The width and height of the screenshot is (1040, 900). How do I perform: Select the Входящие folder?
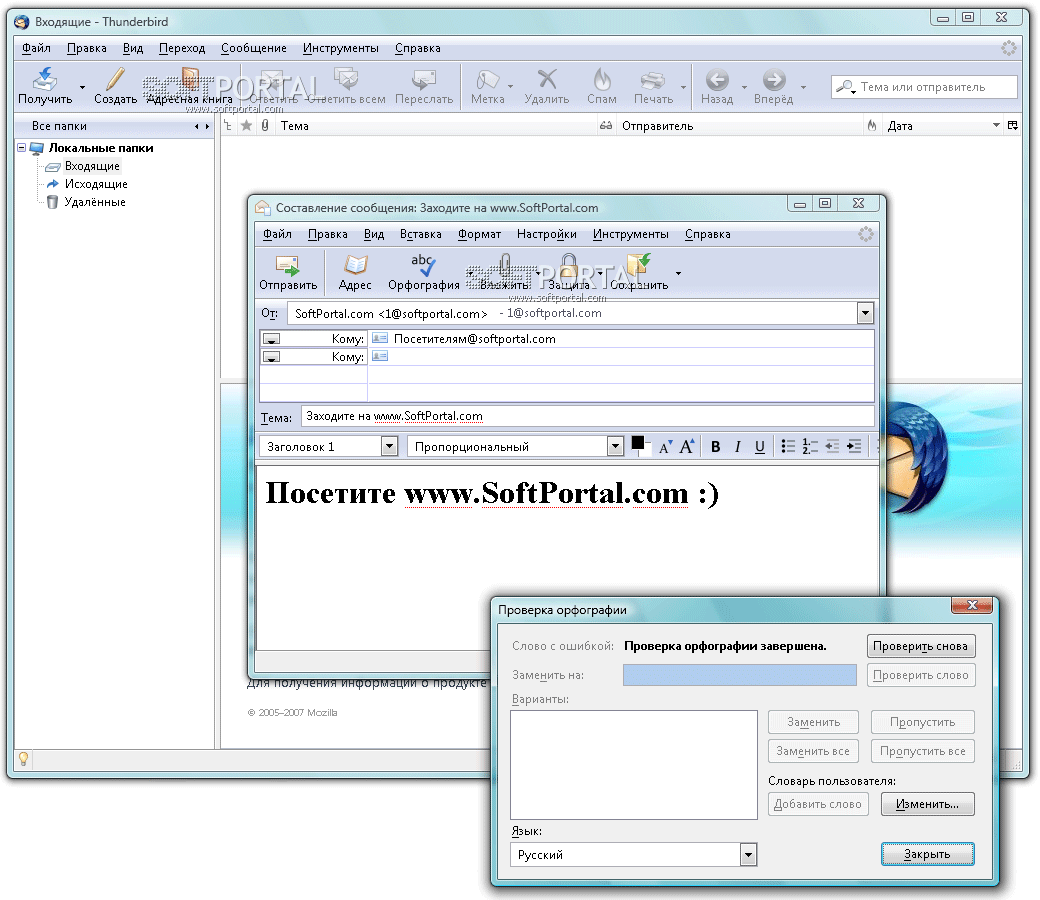92,166
